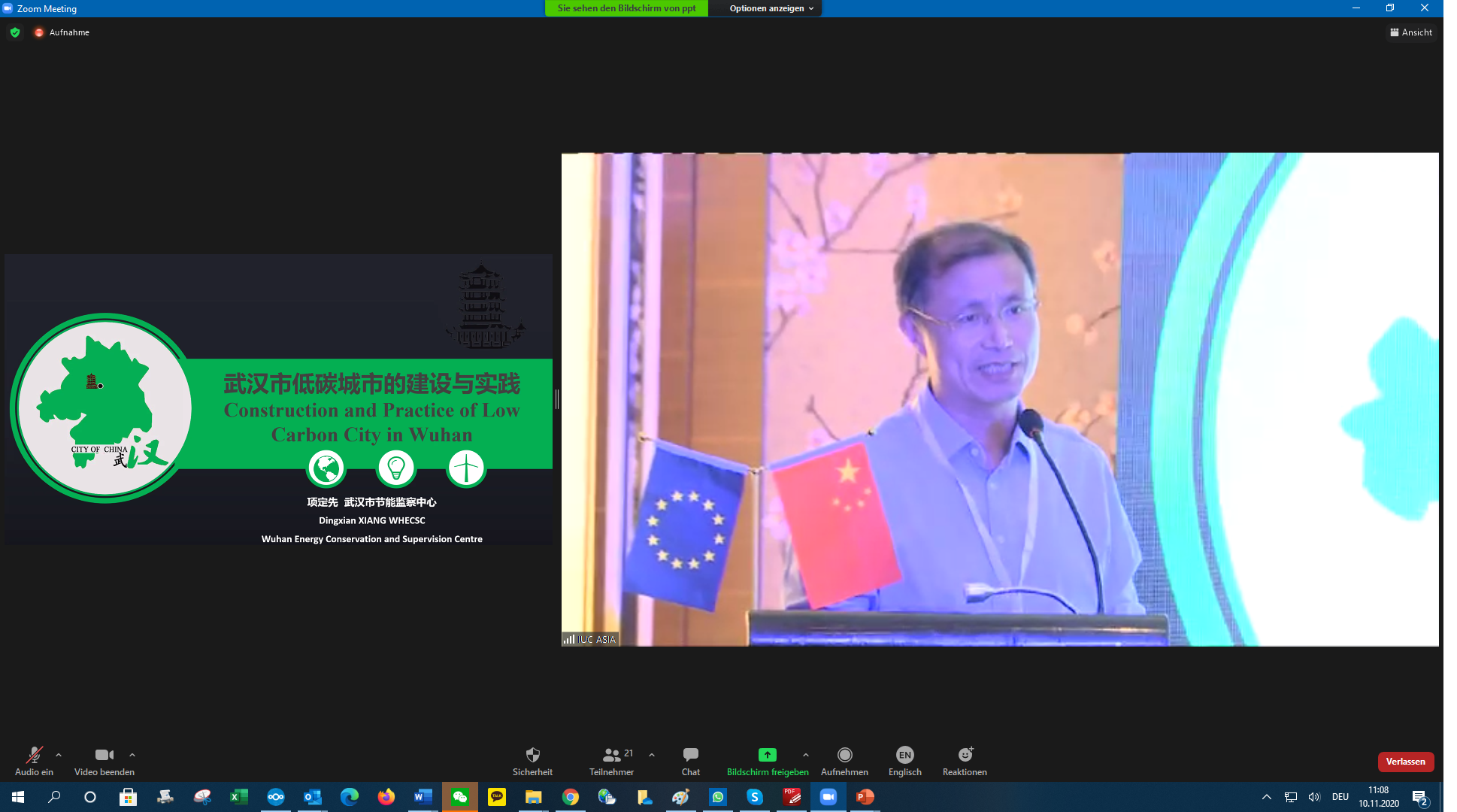Unmute microphone with Audio ein
The image size is (1457, 812).
tap(34, 755)
